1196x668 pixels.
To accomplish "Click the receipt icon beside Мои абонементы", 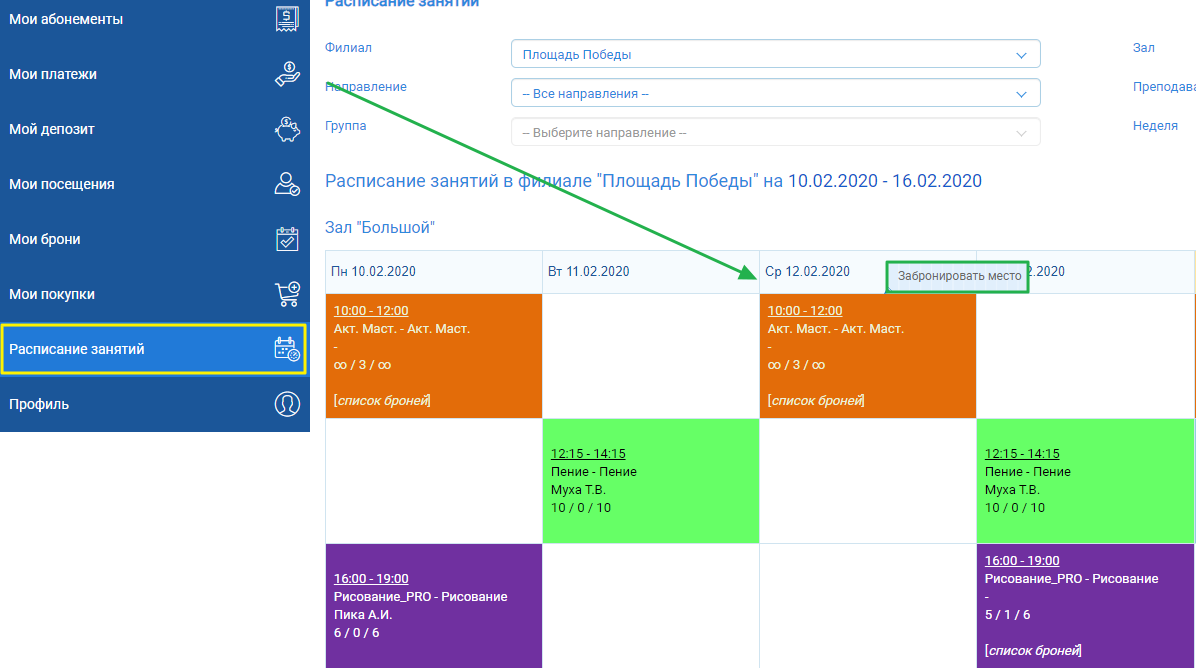I will 287,19.
